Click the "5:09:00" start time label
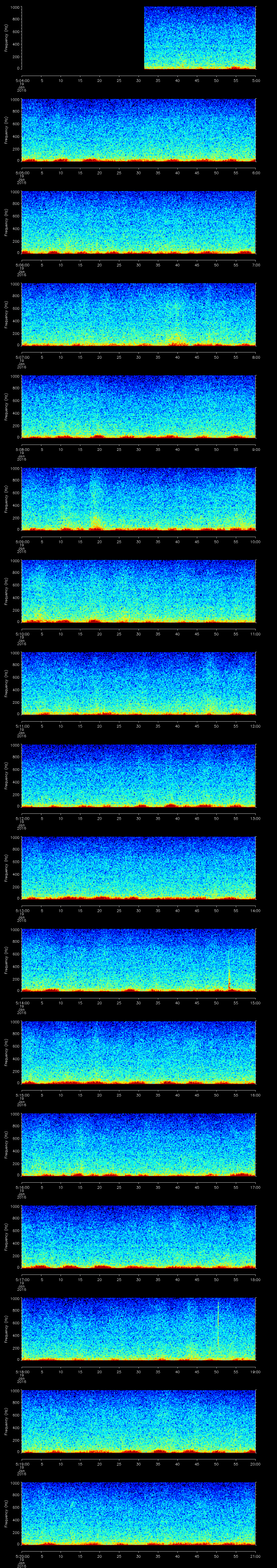 (22, 542)
